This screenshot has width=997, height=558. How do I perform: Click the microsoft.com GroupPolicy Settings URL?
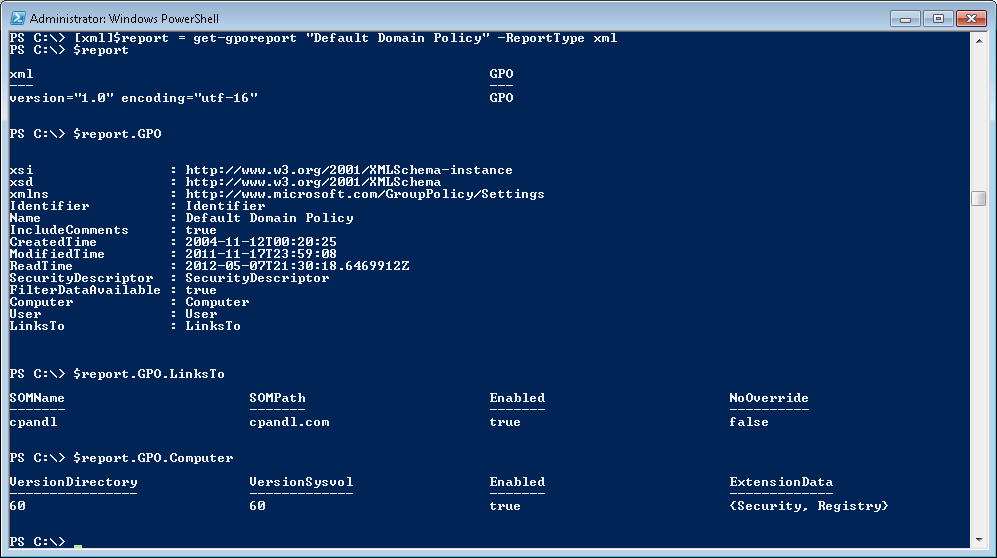[364, 194]
